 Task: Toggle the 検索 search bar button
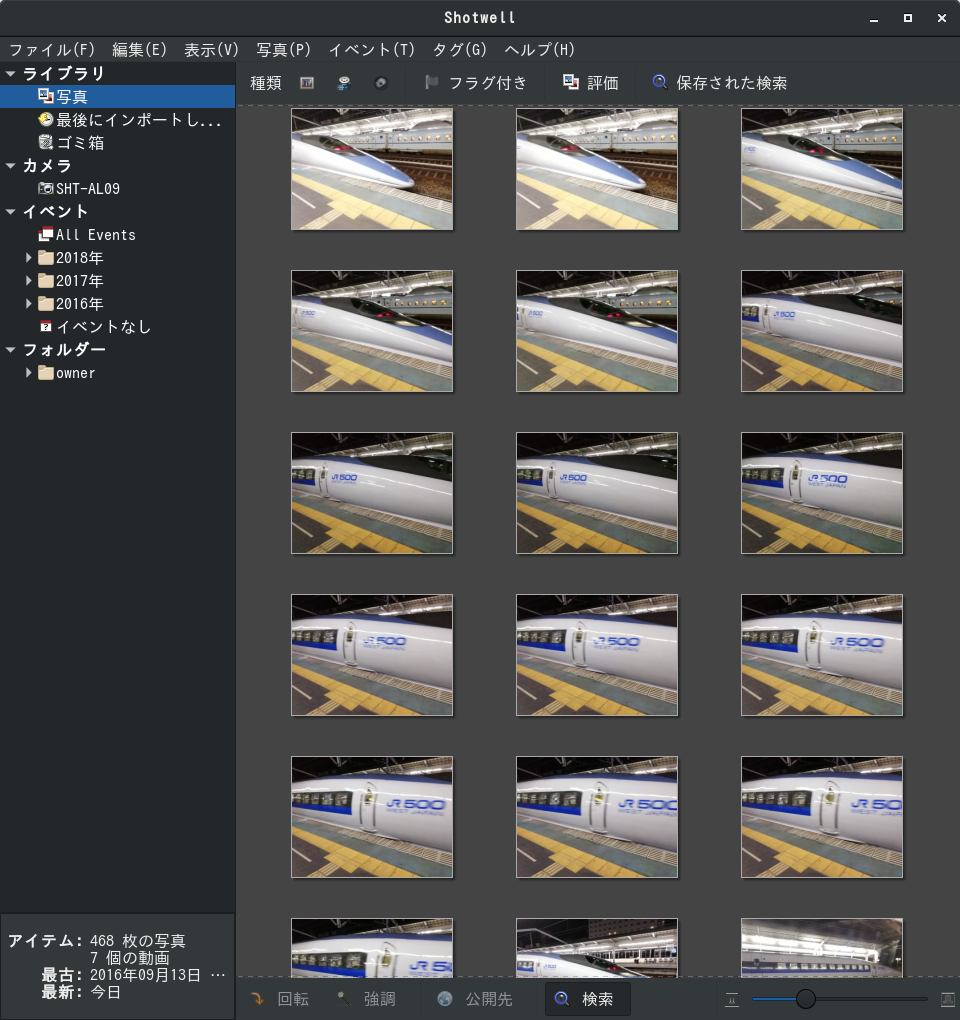pyautogui.click(x=588, y=999)
